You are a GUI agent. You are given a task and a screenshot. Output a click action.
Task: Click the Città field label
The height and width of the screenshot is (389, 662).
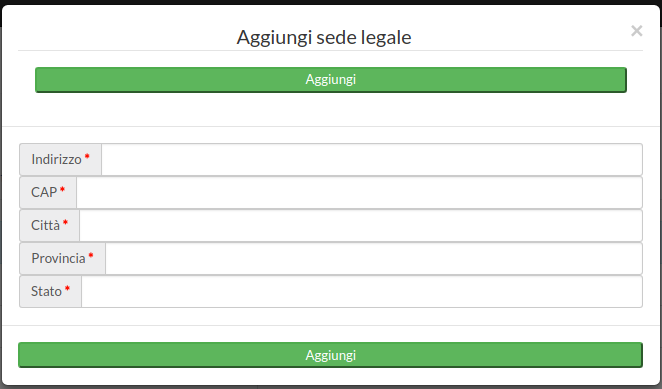[x=46, y=225]
